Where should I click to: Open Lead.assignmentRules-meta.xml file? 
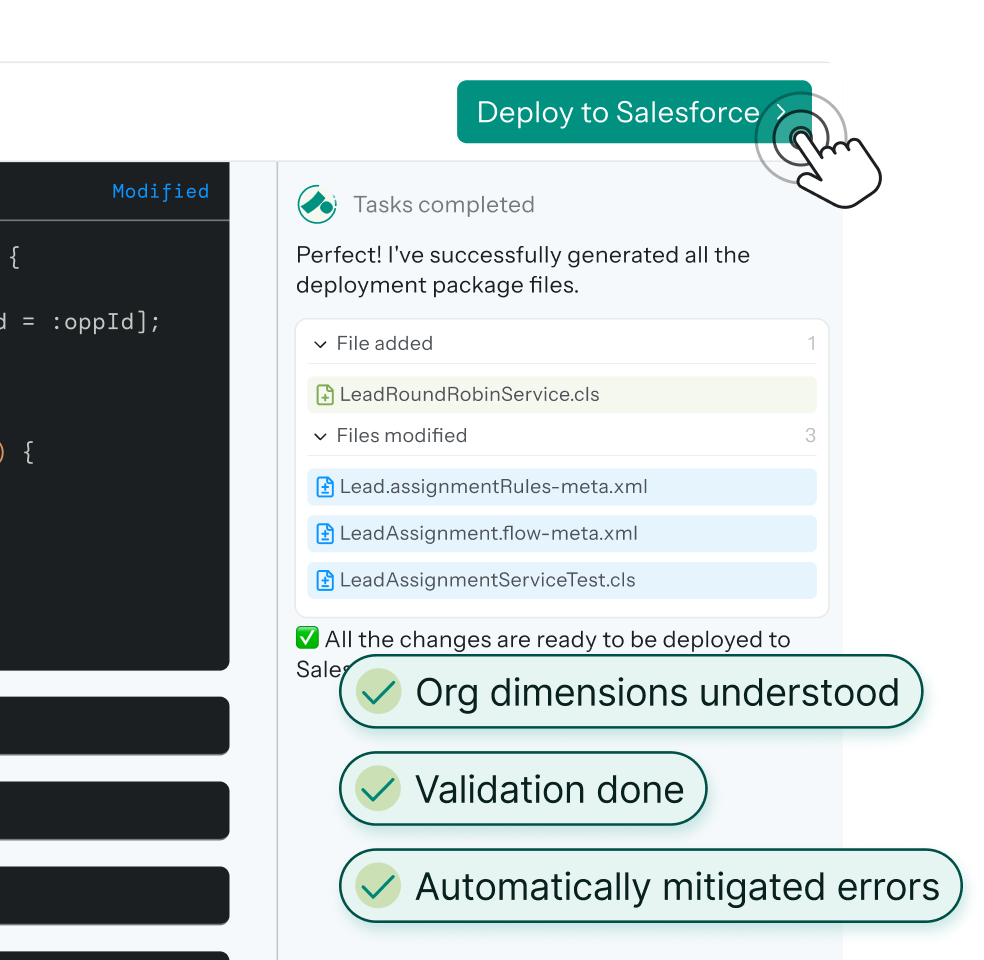[562, 487]
